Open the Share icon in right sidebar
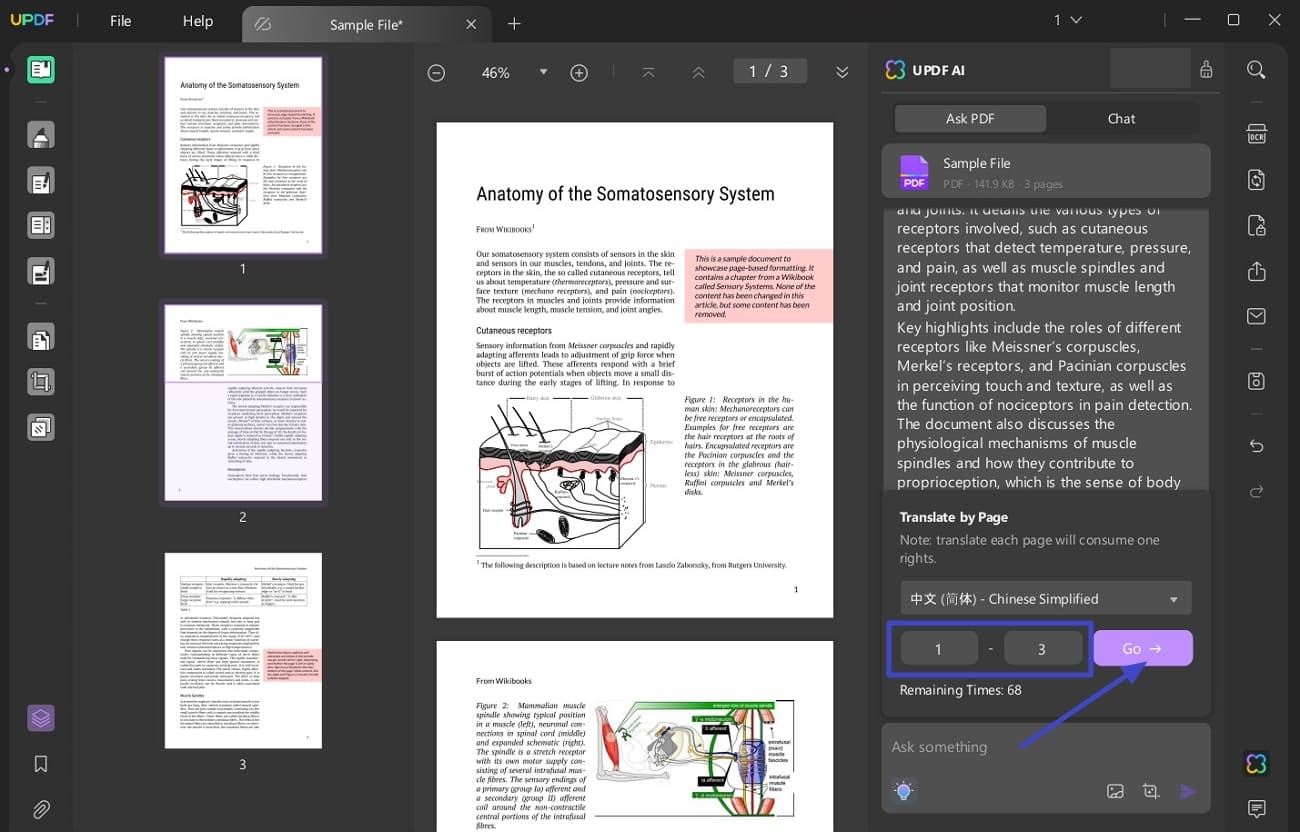The height and width of the screenshot is (832, 1300). (x=1256, y=271)
